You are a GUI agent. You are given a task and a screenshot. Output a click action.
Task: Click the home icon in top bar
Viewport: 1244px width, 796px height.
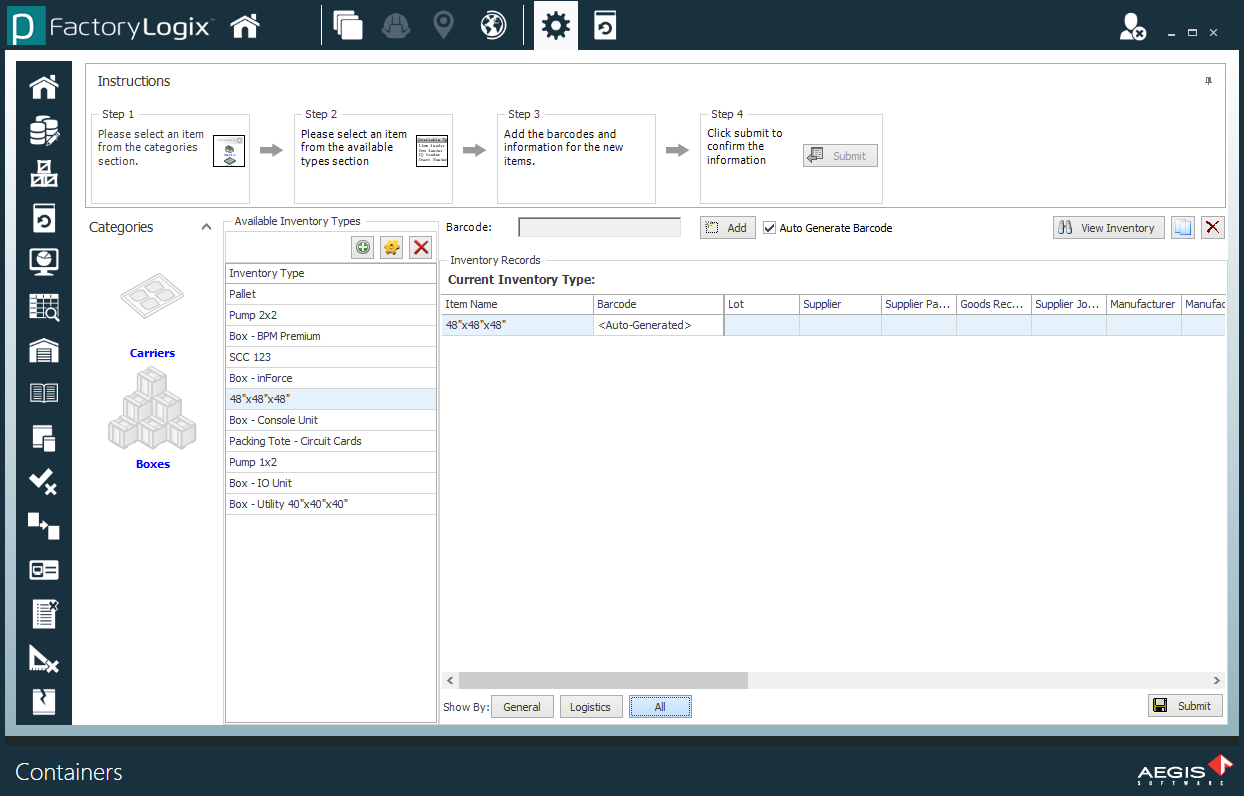(x=245, y=26)
